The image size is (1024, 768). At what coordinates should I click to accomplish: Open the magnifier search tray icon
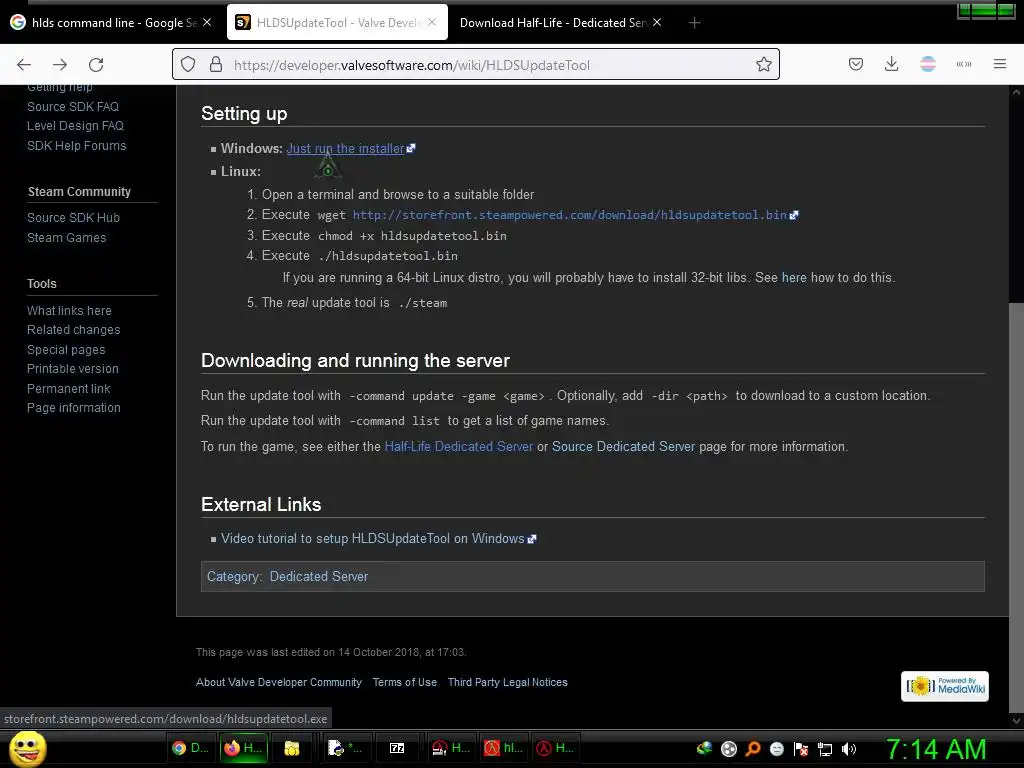(752, 749)
